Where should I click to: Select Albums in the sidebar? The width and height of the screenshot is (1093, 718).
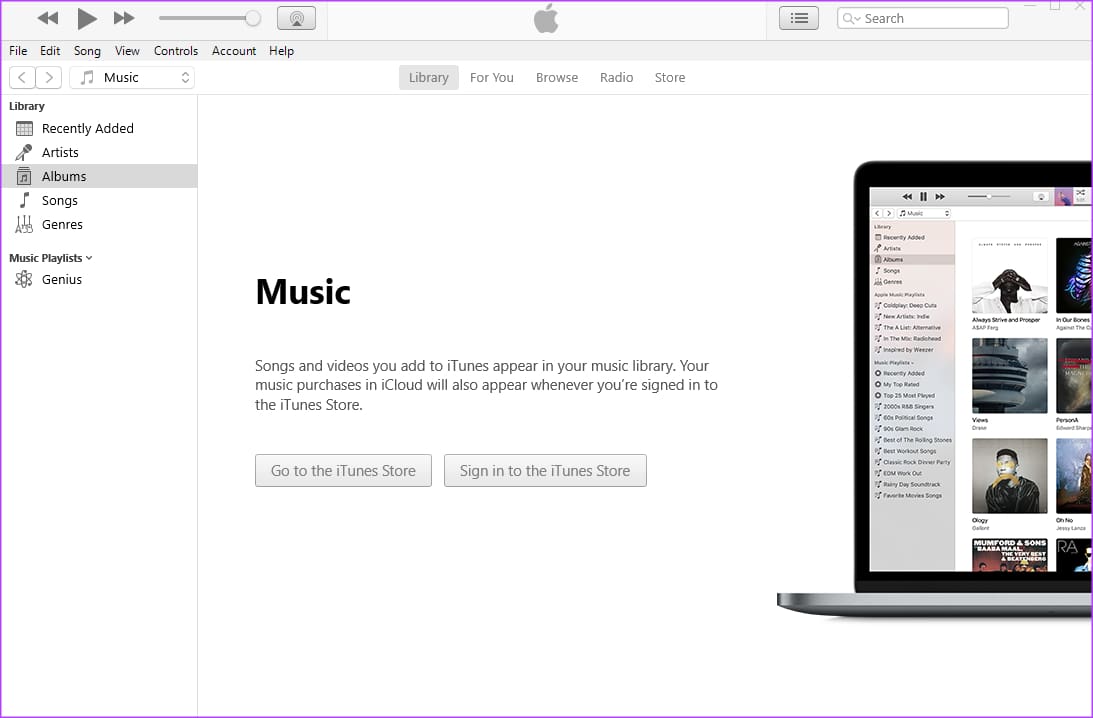click(x=99, y=176)
